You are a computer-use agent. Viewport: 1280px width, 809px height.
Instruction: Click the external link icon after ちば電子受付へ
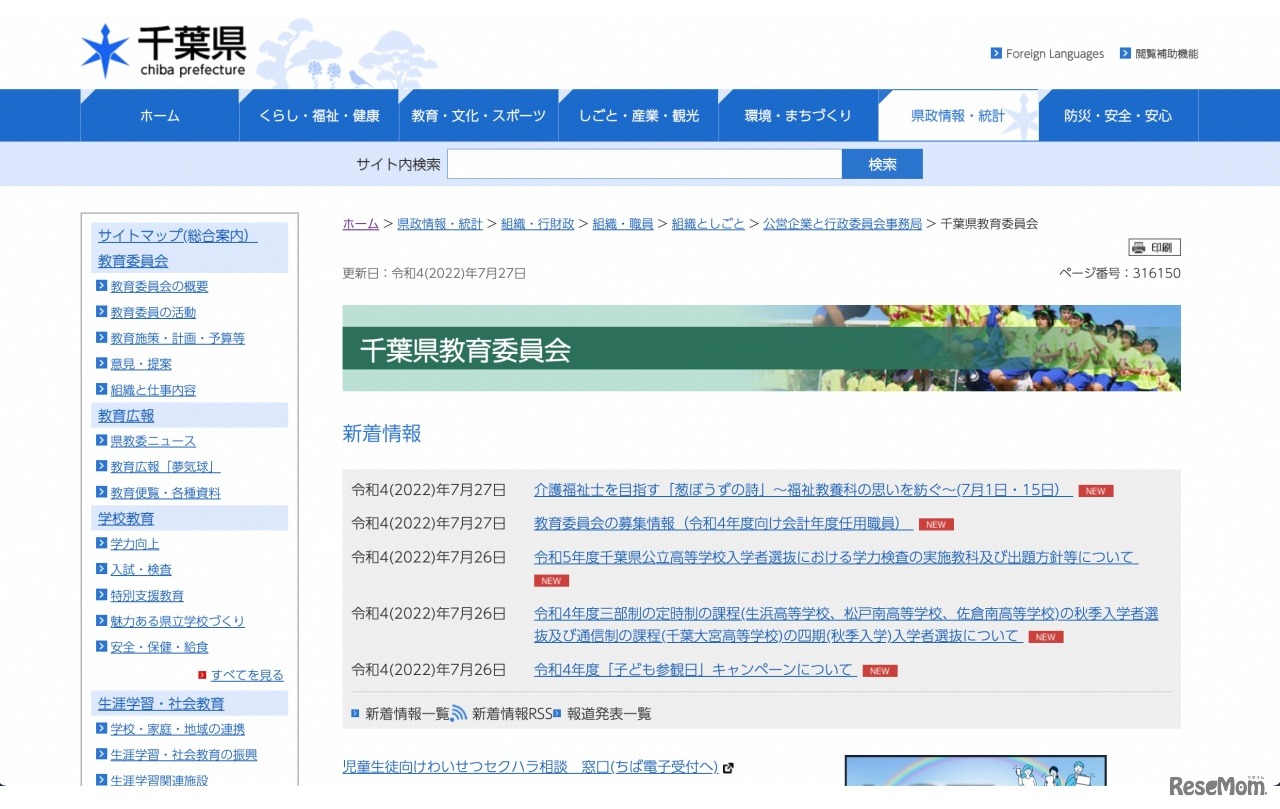[728, 768]
